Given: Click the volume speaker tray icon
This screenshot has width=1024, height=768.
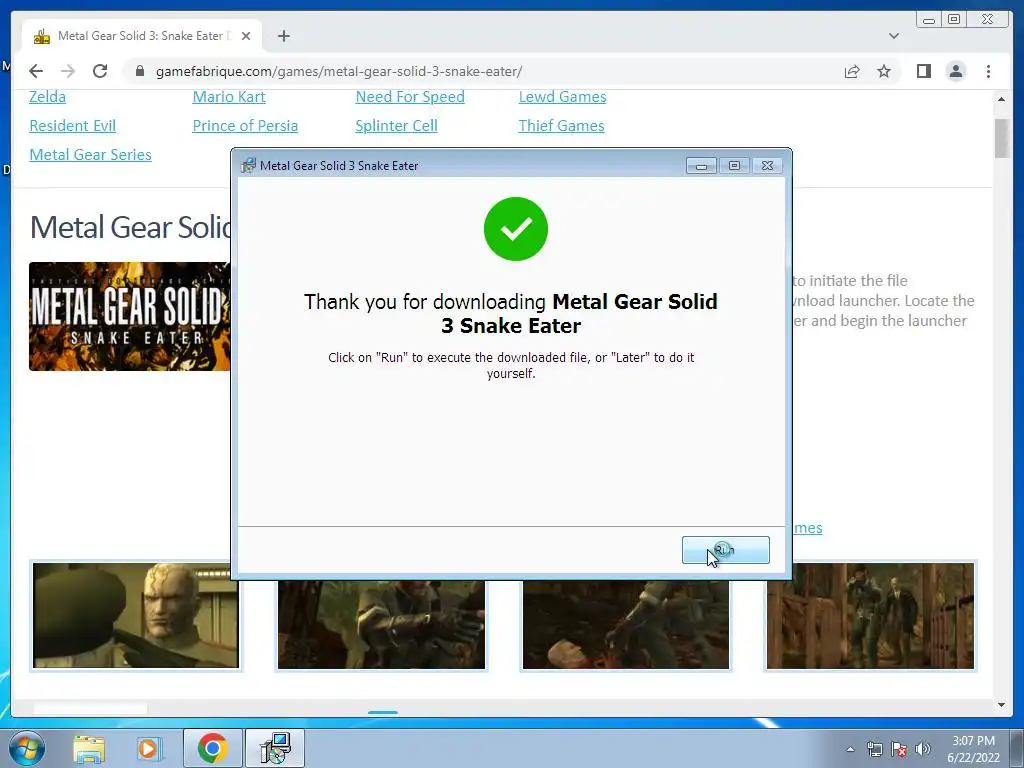Looking at the screenshot, I should tap(922, 749).
